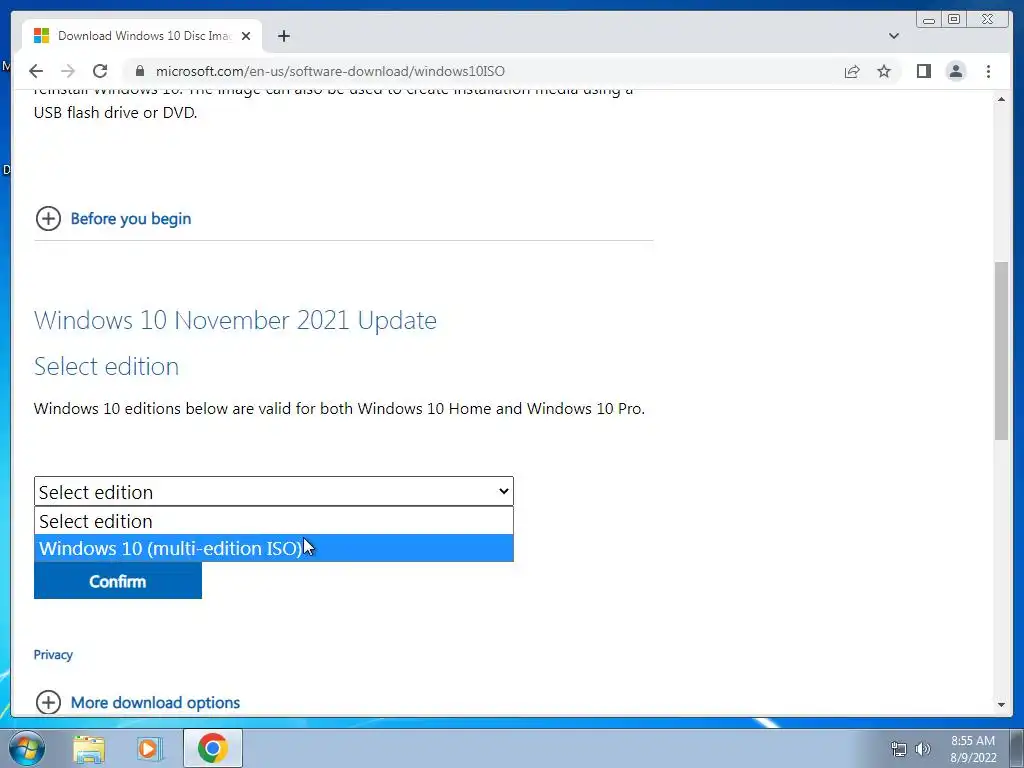Click the scrollbar up arrow
This screenshot has height=768, width=1024.
pyautogui.click(x=1002, y=99)
